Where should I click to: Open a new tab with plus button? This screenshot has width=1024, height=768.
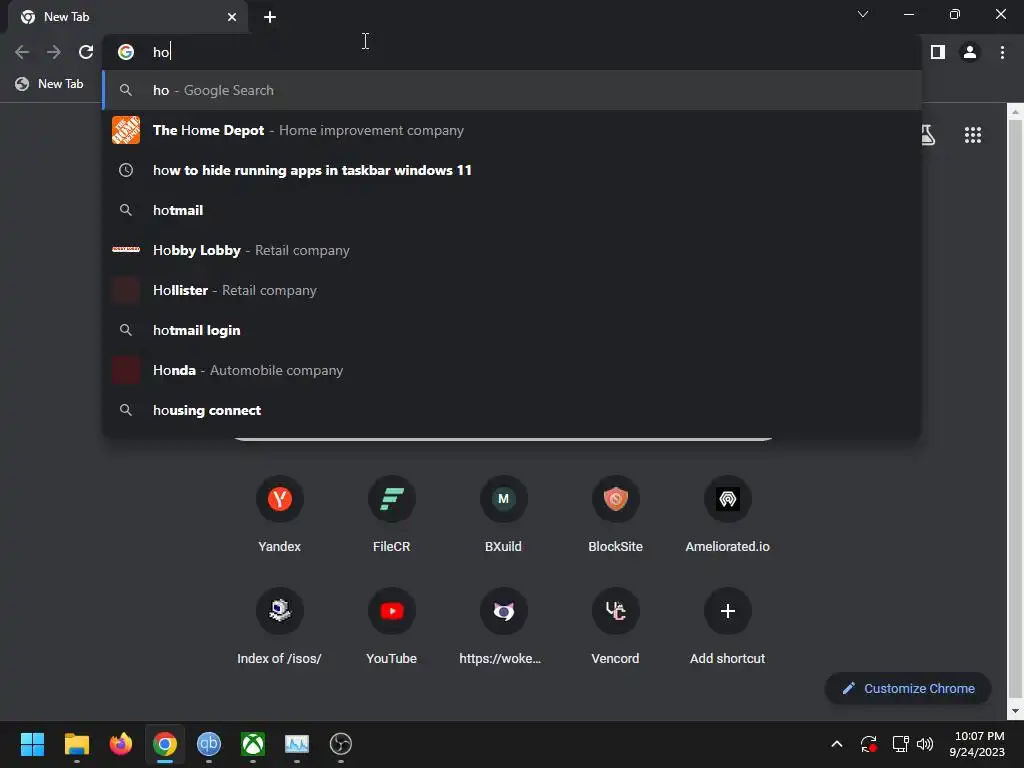(270, 17)
